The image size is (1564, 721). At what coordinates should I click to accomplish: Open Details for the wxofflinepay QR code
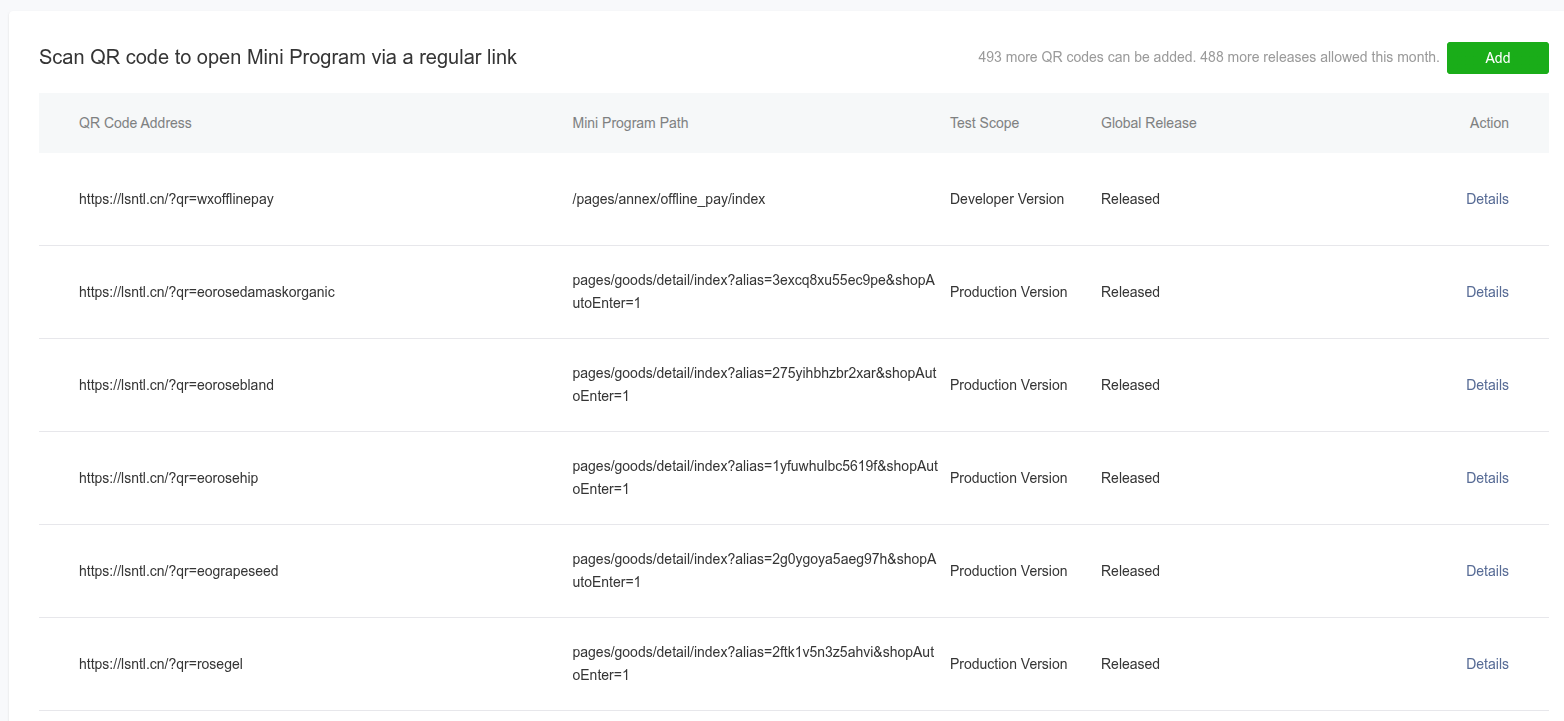[1487, 199]
